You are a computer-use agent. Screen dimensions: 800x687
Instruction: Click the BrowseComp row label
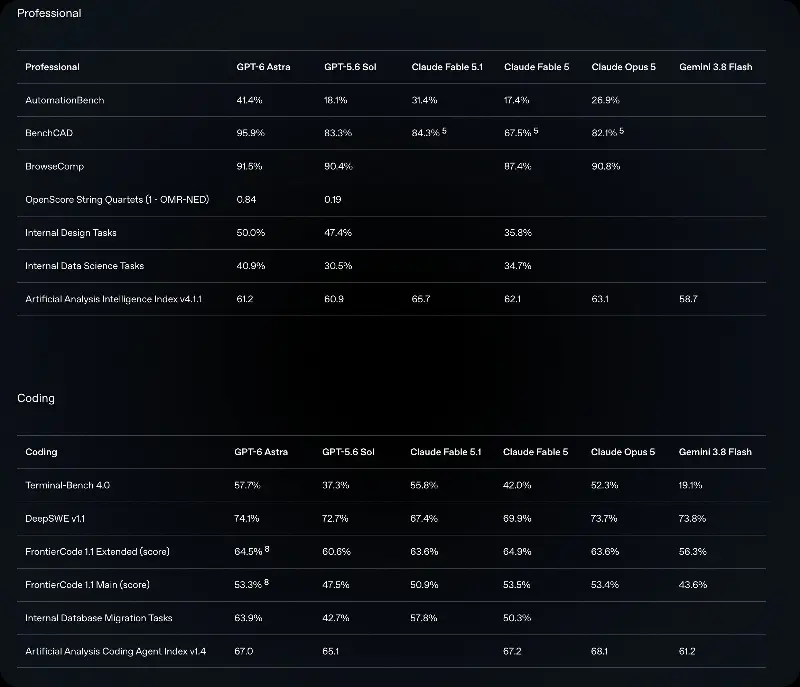click(55, 166)
